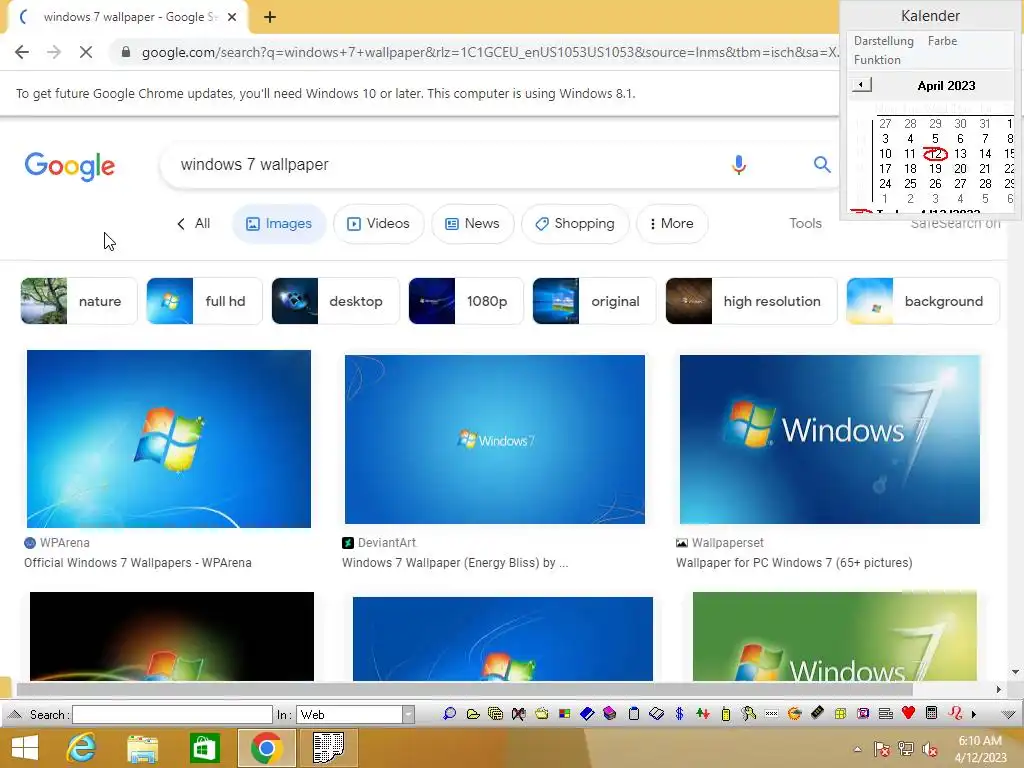Image resolution: width=1024 pixels, height=768 pixels.
Task: Switch to Shopping results tab
Action: [x=575, y=223]
